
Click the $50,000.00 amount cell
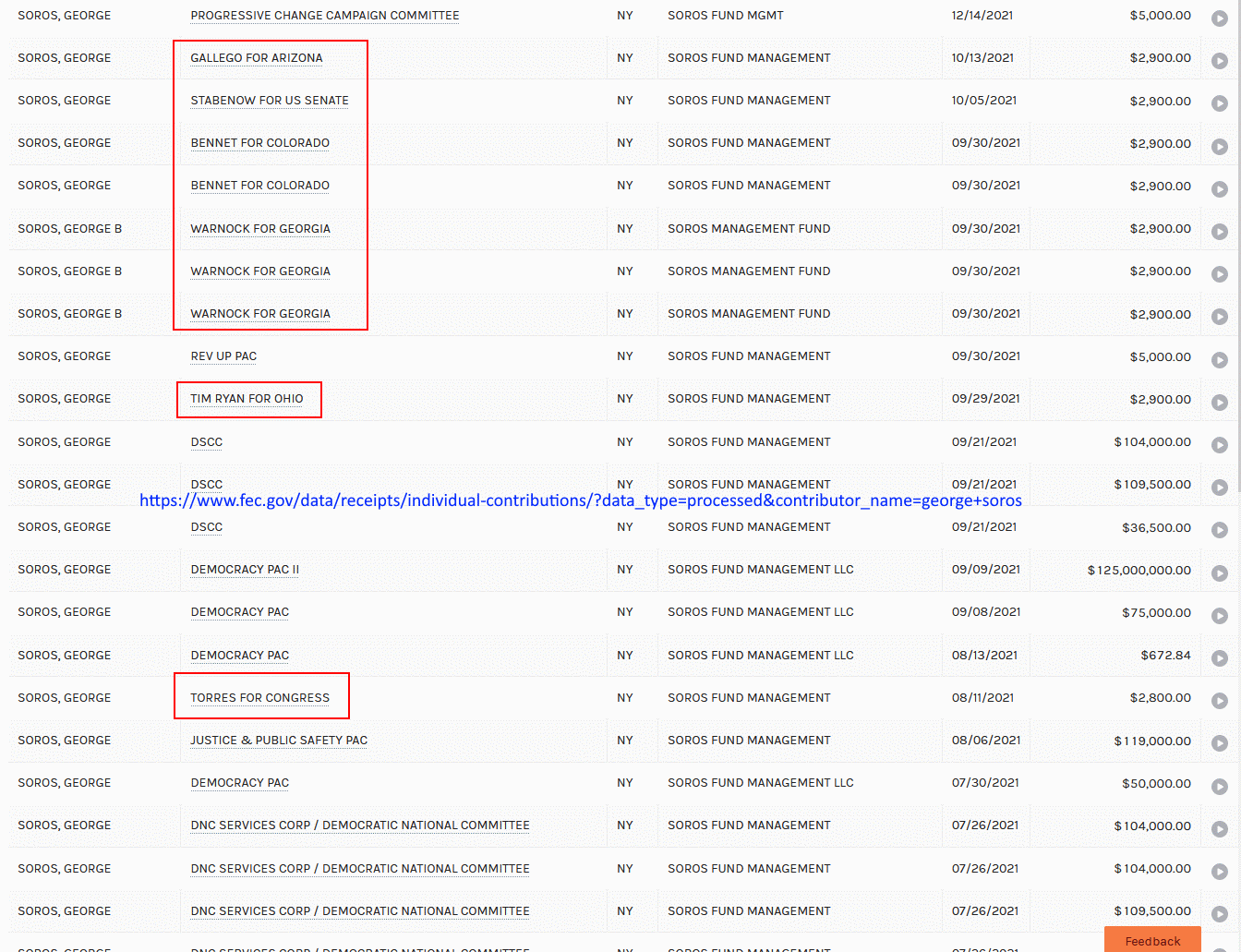pyautogui.click(x=1157, y=784)
